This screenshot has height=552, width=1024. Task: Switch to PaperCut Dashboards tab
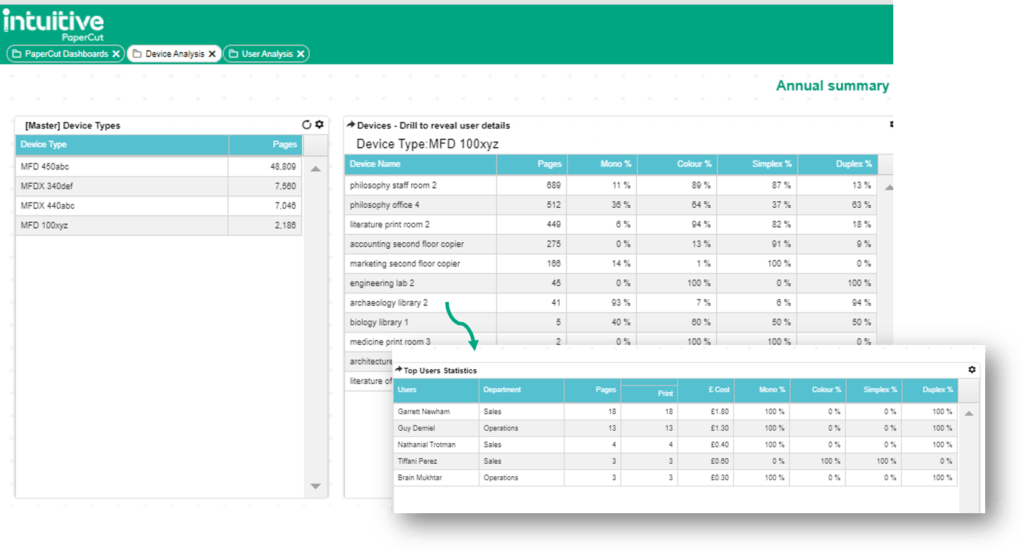pyautogui.click(x=66, y=54)
